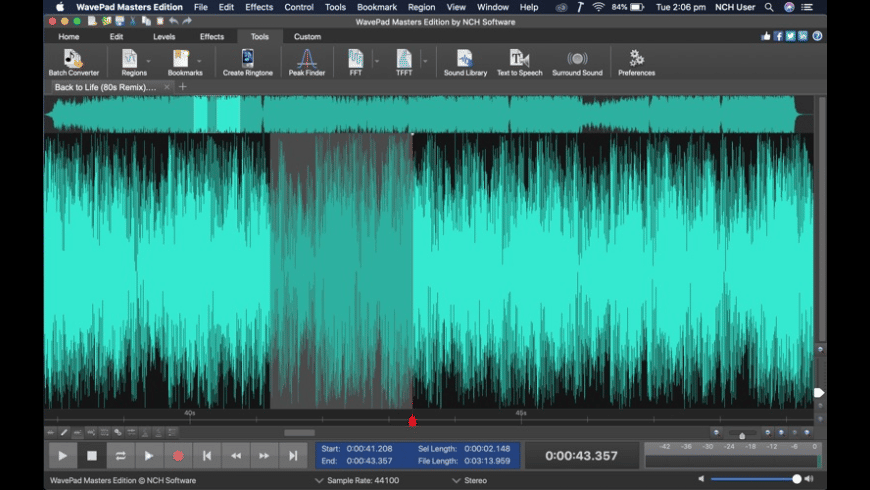Open the Bookmark menu in menu bar

coord(377,7)
